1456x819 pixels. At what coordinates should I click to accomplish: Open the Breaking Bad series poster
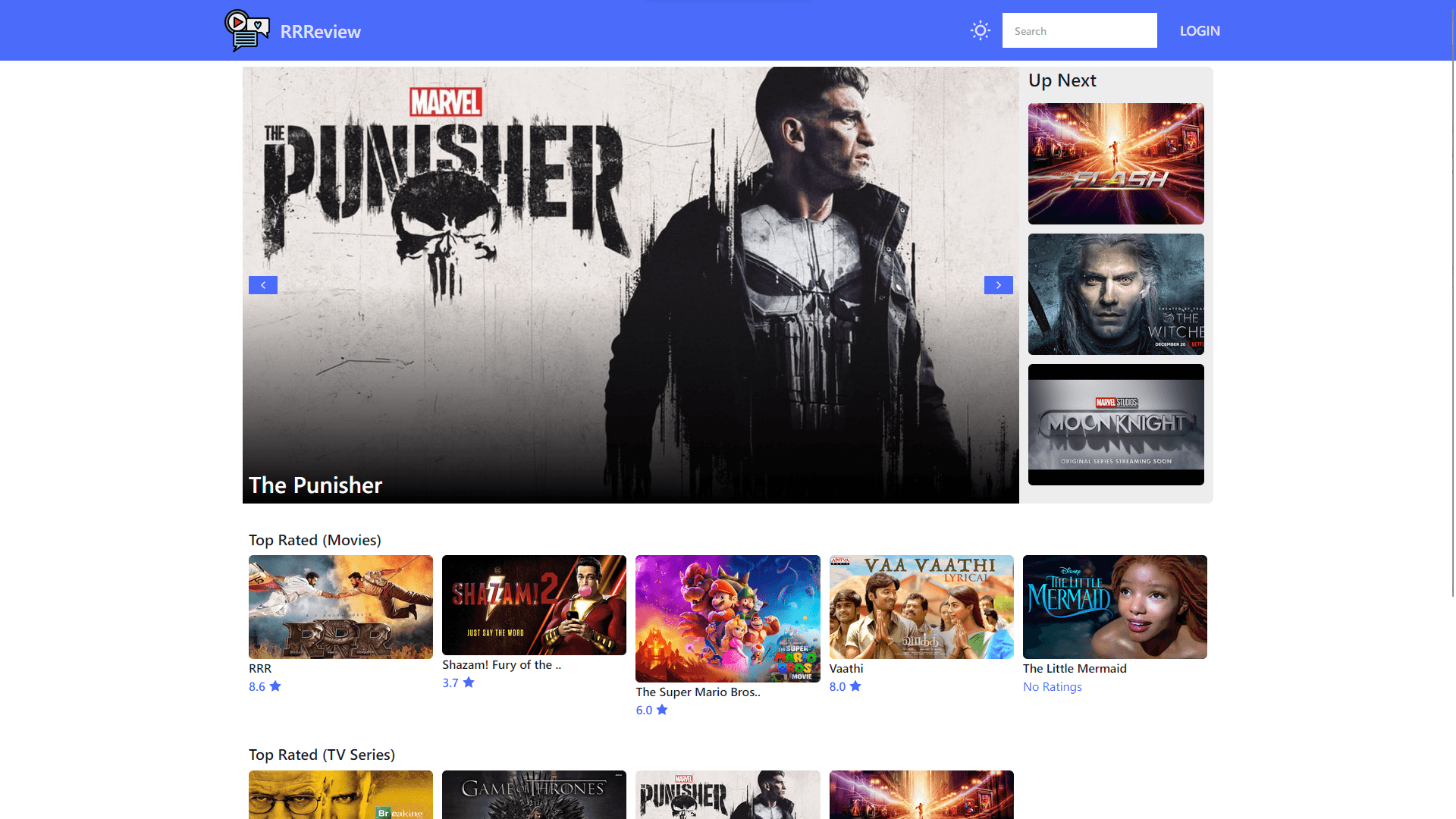click(340, 795)
